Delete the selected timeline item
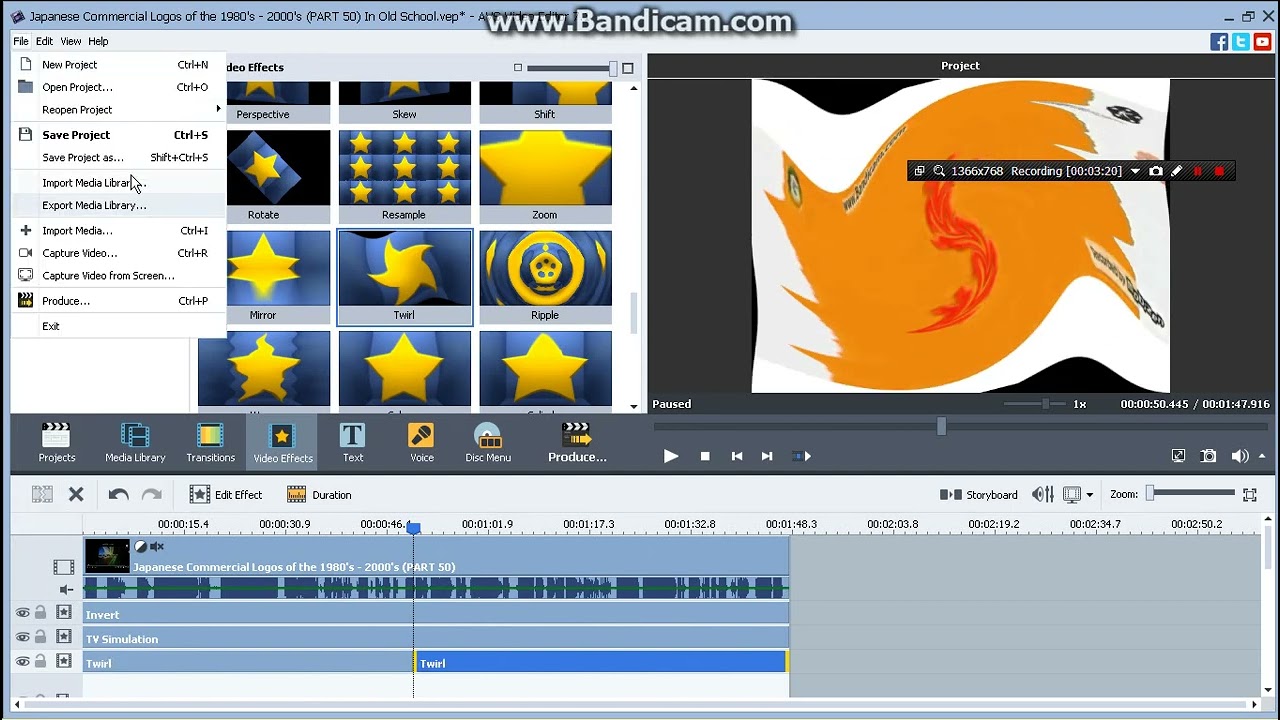 click(76, 494)
